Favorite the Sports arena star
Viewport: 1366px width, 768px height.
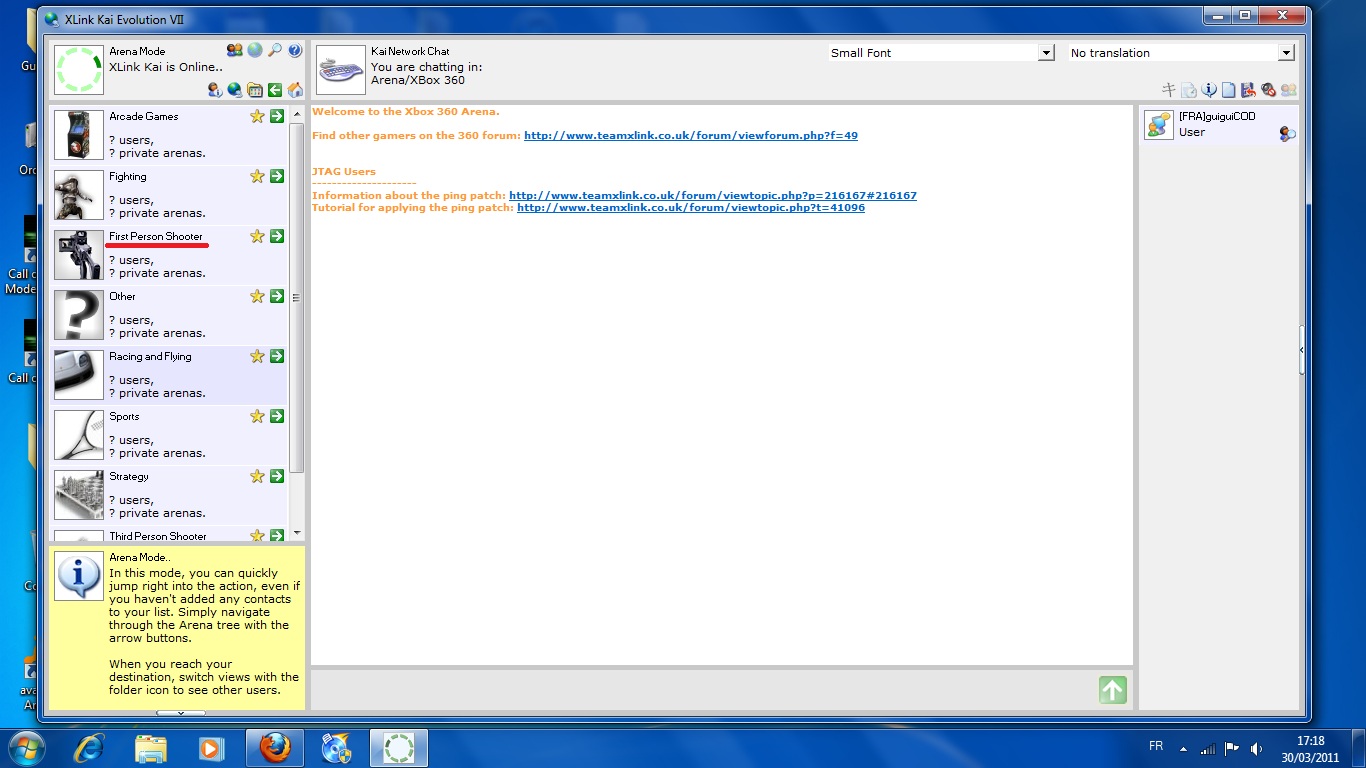(x=257, y=416)
